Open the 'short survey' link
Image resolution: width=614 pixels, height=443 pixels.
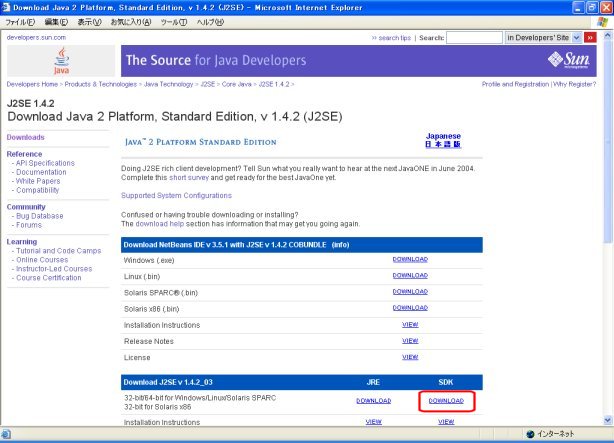point(188,176)
